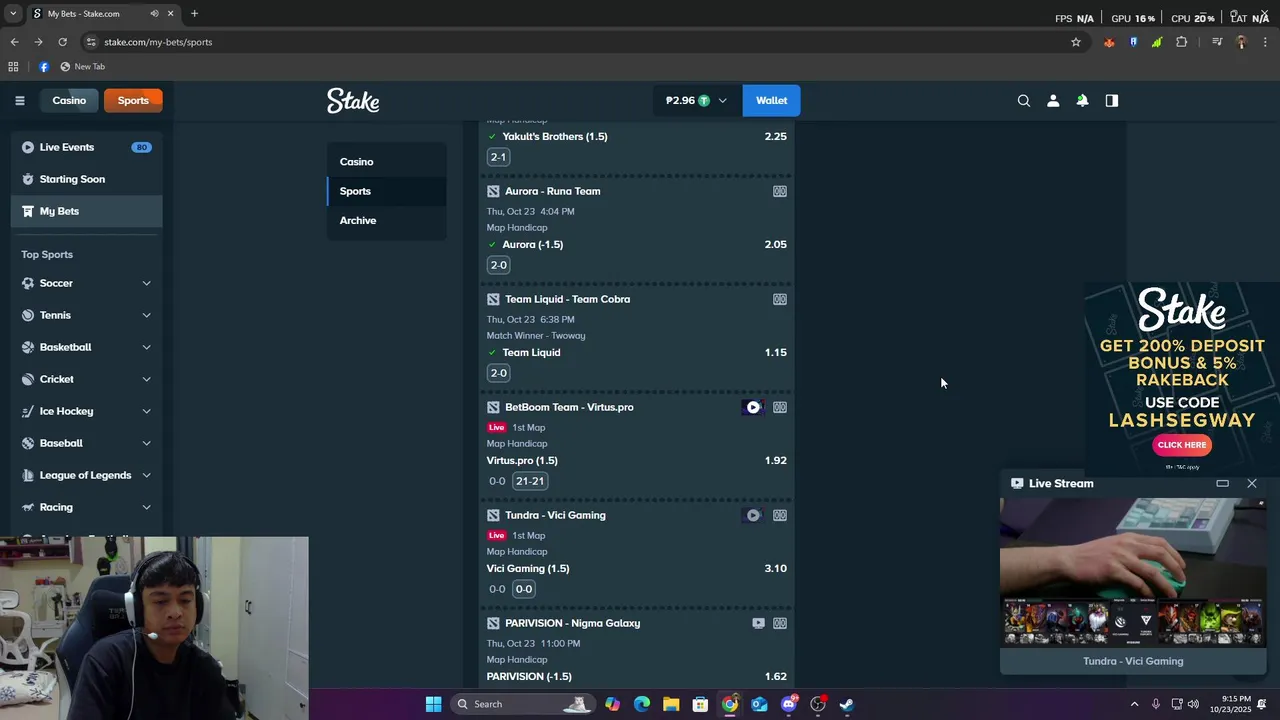
Task: Open New Tab bookmark
Action: 82,67
